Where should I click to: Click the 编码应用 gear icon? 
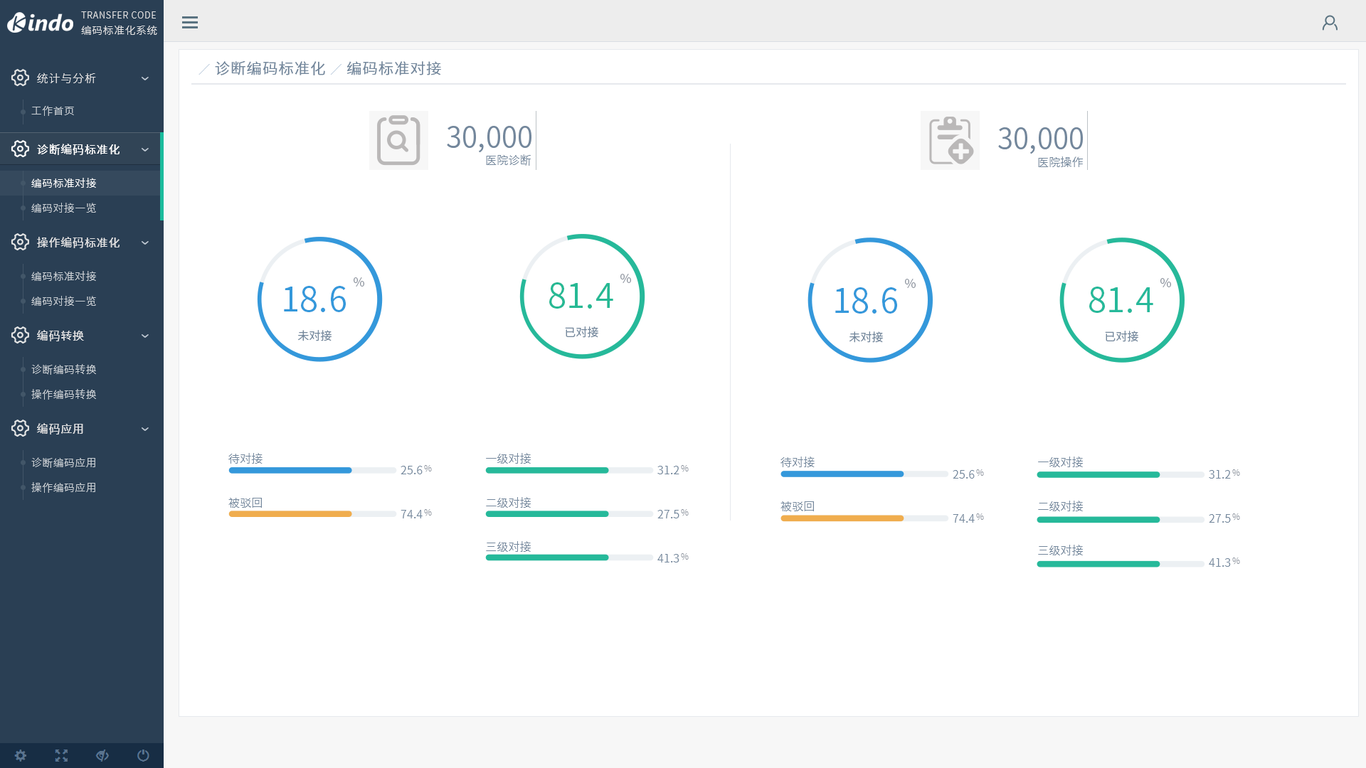point(20,428)
